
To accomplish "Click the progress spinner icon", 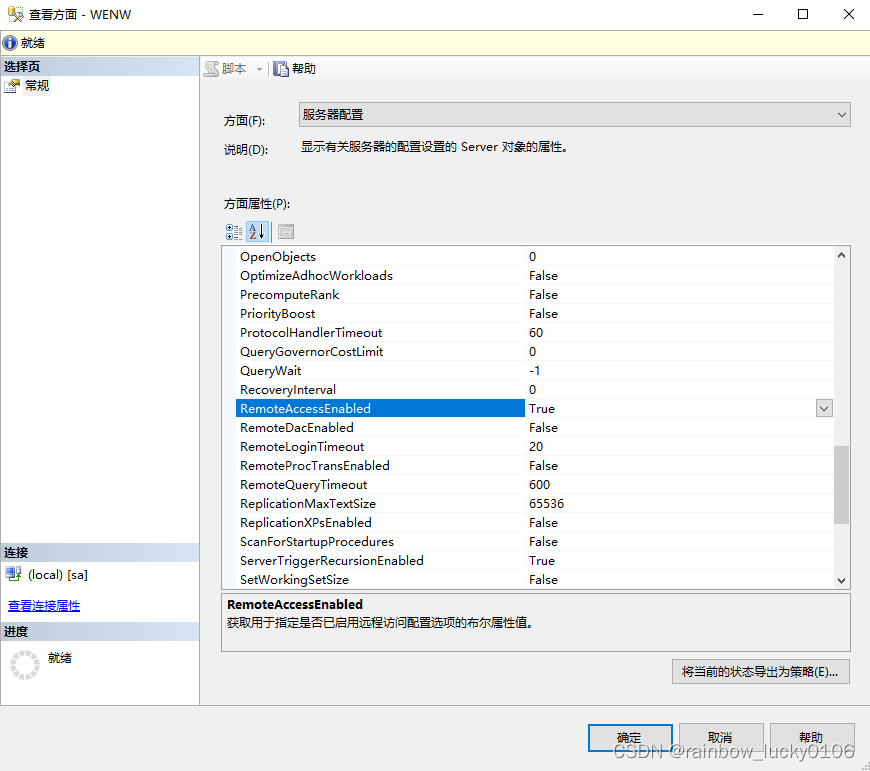I will click(x=25, y=665).
